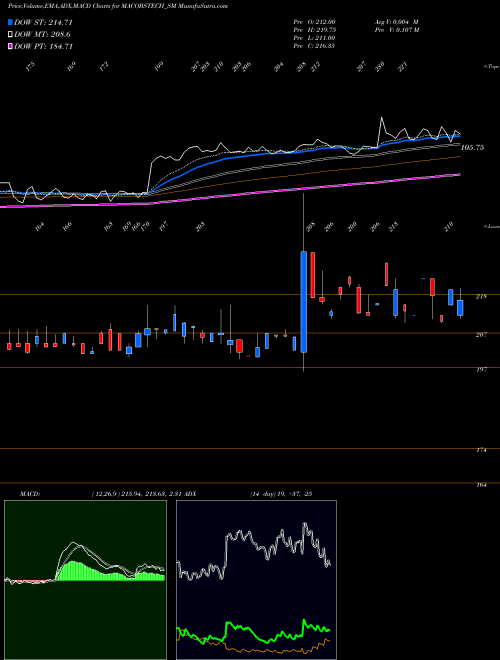
Task: Select the 'DOW ST: 214.71' legend text
Action: (x=43, y=22)
